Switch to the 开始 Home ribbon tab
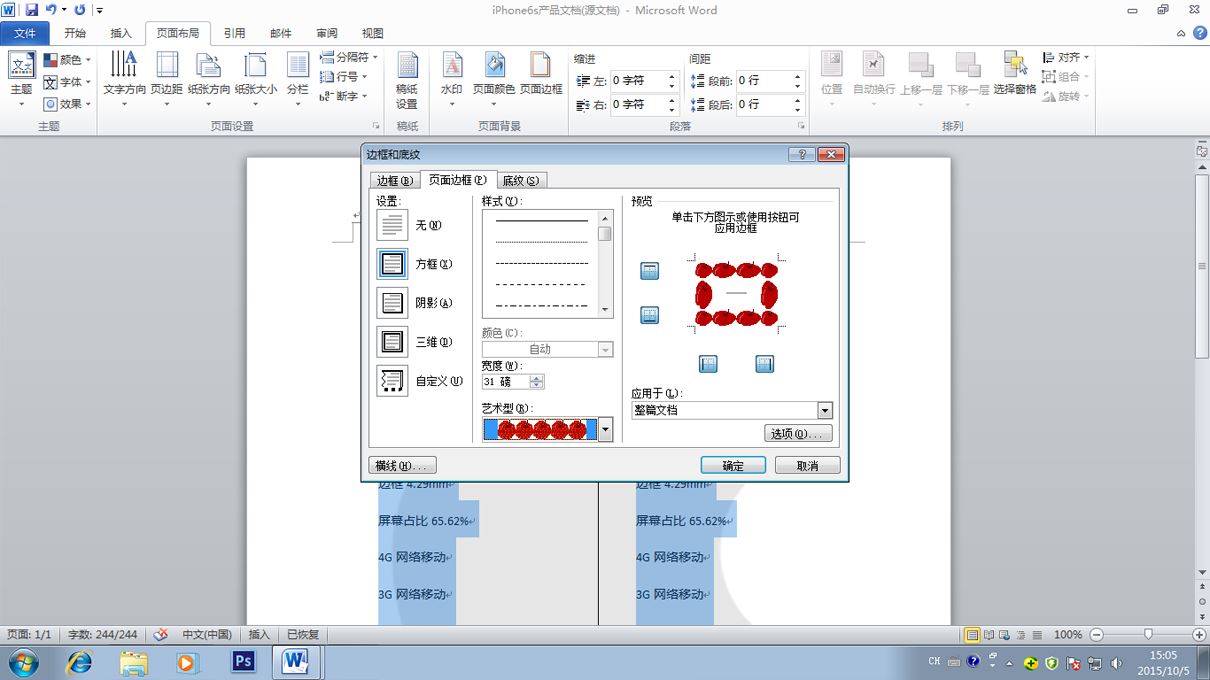 [74, 33]
